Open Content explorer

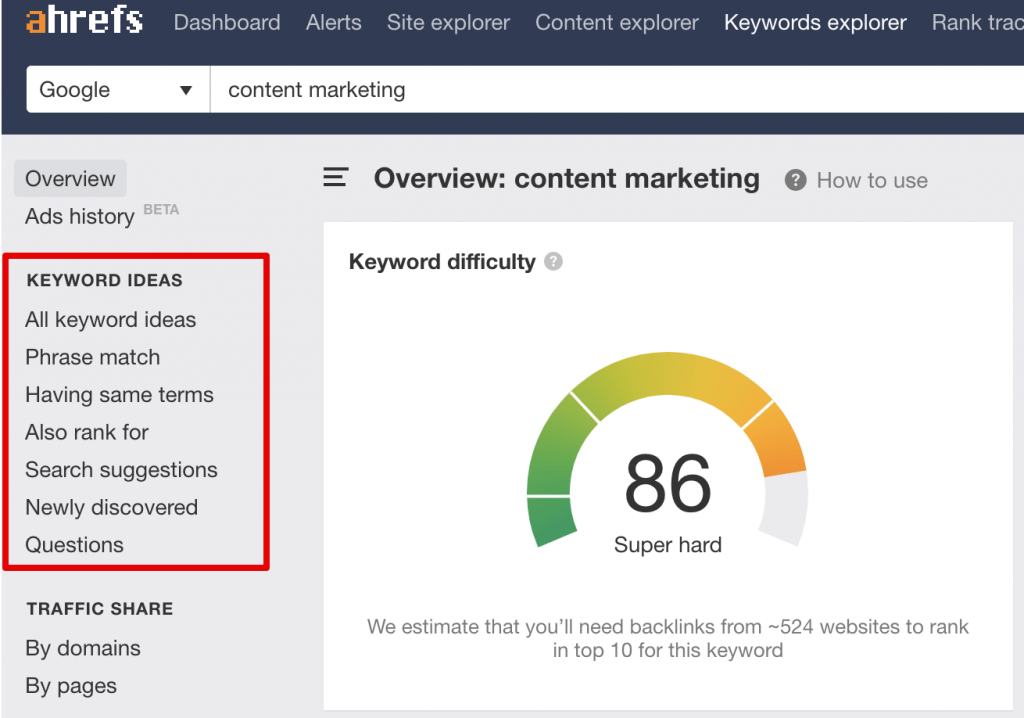click(x=616, y=22)
